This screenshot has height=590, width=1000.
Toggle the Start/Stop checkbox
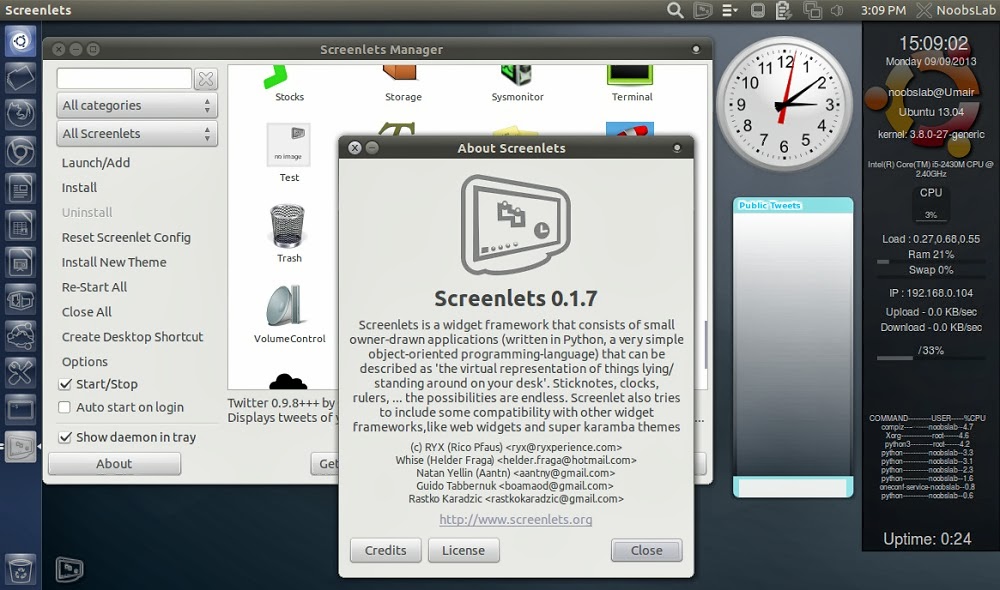click(x=65, y=384)
